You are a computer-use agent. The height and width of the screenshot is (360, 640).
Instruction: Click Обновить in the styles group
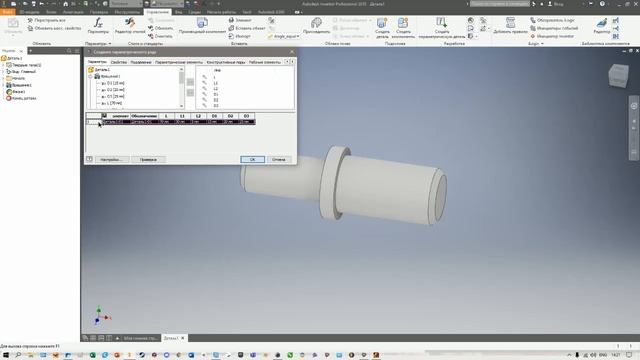[160, 28]
